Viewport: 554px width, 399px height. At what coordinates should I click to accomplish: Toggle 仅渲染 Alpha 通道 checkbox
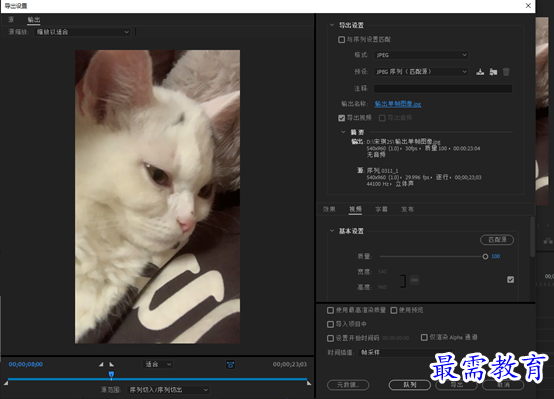[x=424, y=338]
